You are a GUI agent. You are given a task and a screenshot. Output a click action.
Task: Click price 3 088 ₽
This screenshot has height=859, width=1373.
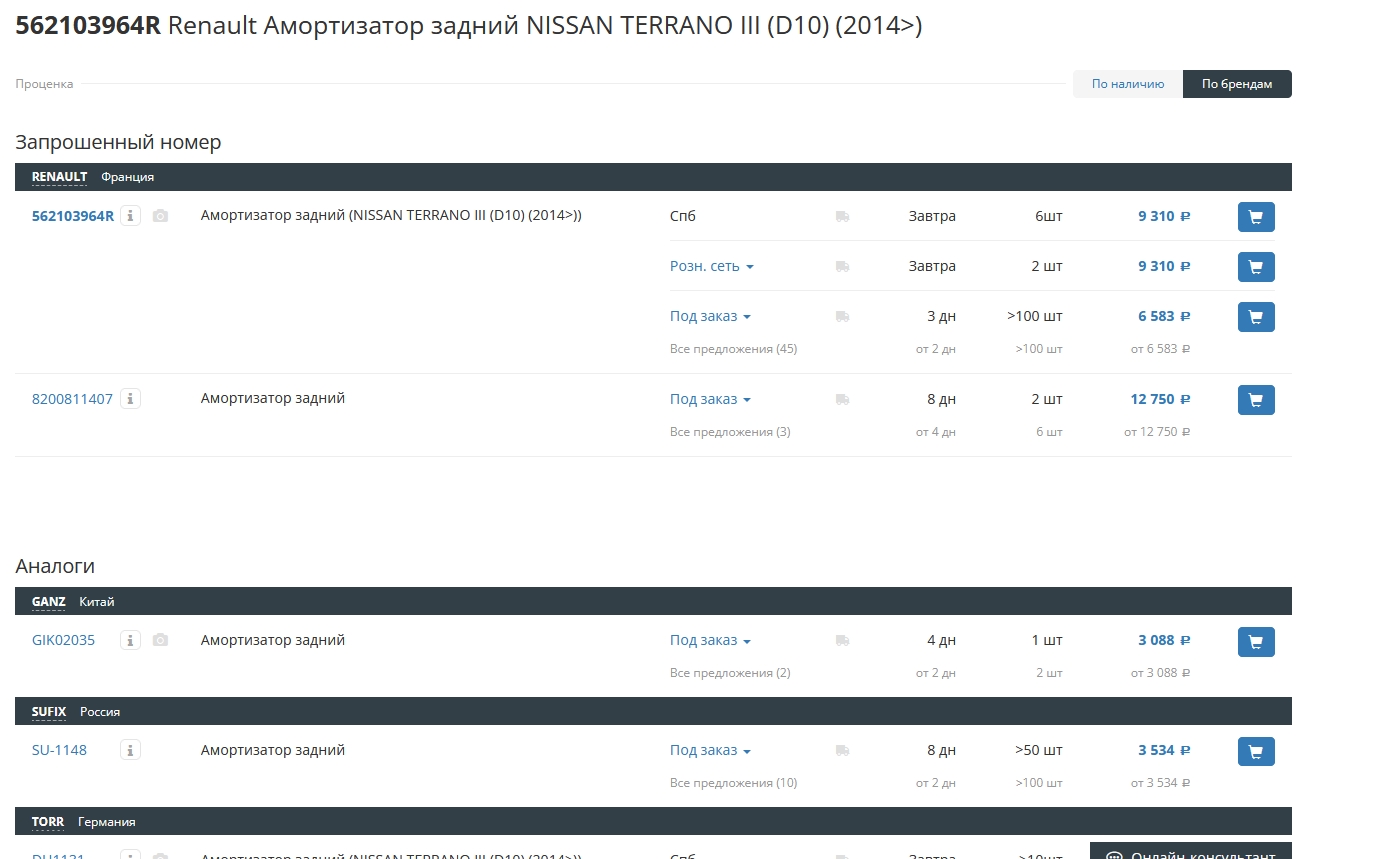[1164, 640]
